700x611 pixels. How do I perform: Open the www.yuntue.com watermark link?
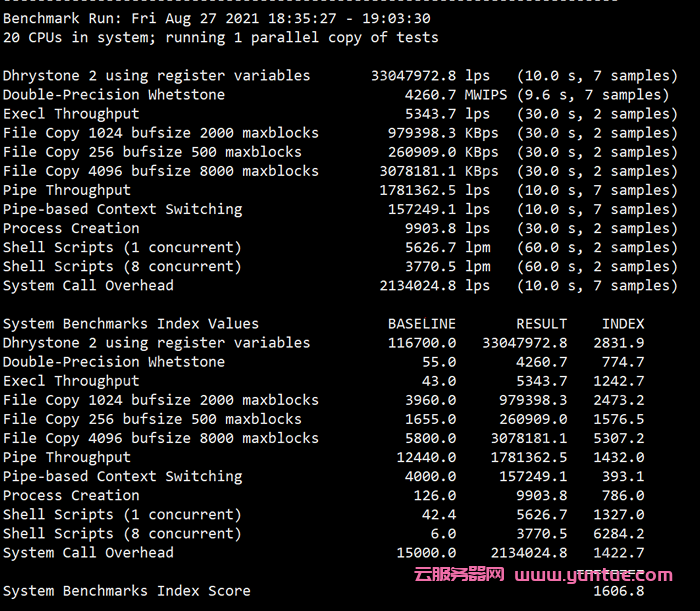click(x=594, y=575)
